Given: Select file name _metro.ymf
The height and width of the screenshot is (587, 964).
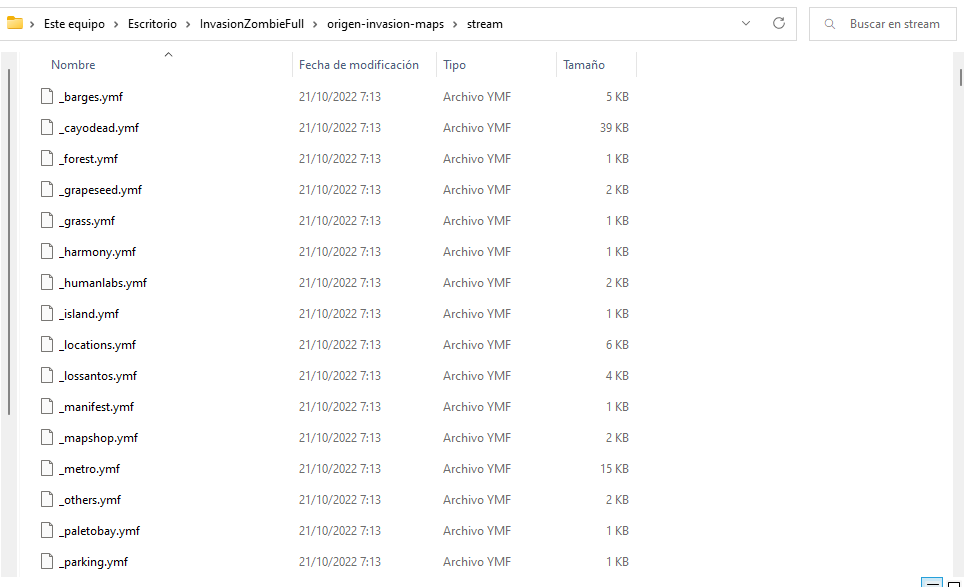Looking at the screenshot, I should [89, 468].
